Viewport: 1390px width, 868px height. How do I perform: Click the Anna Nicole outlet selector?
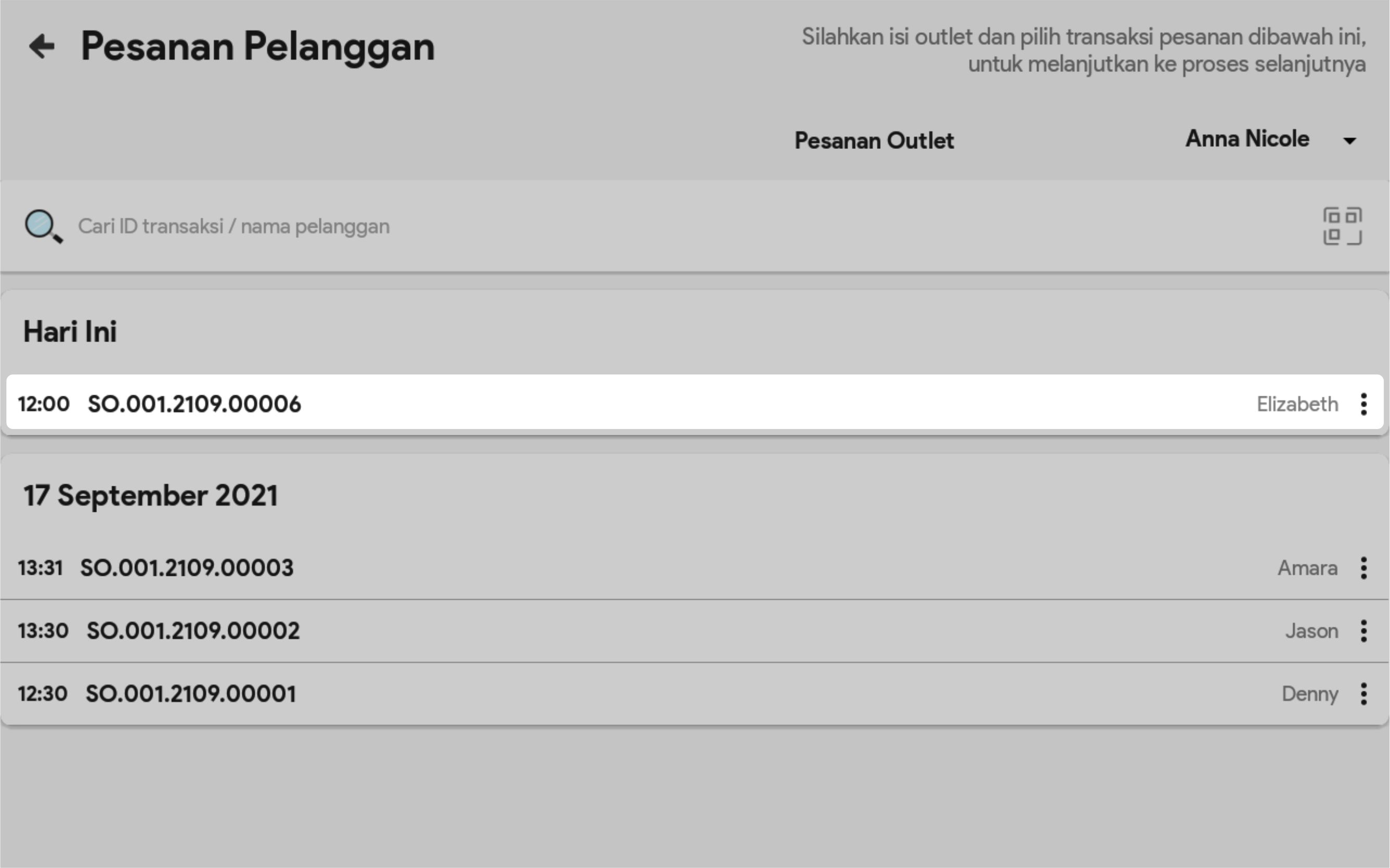(x=1247, y=140)
